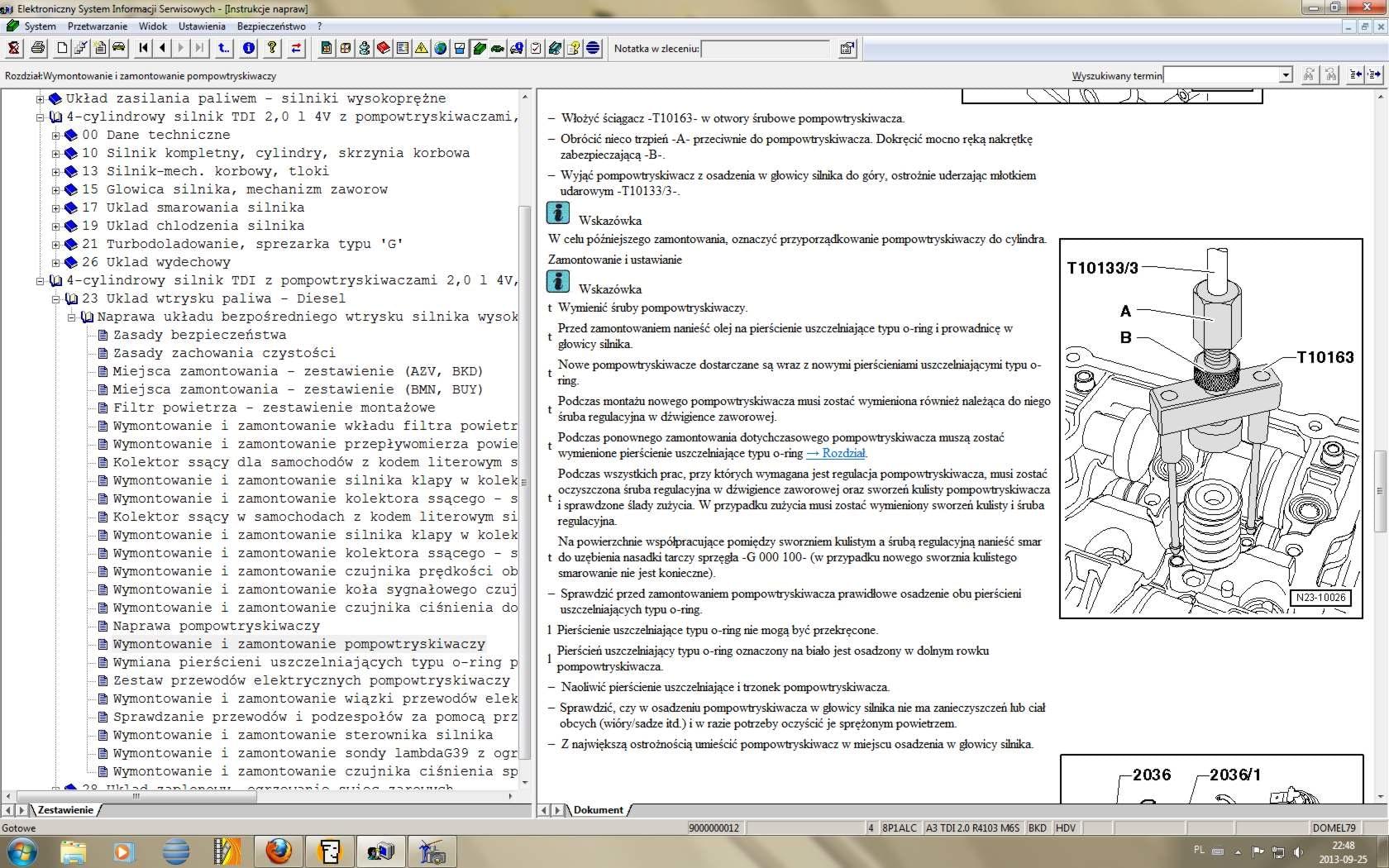The height and width of the screenshot is (868, 1389).
Task: Click the red exit icon at toolbar start
Action: (13, 48)
